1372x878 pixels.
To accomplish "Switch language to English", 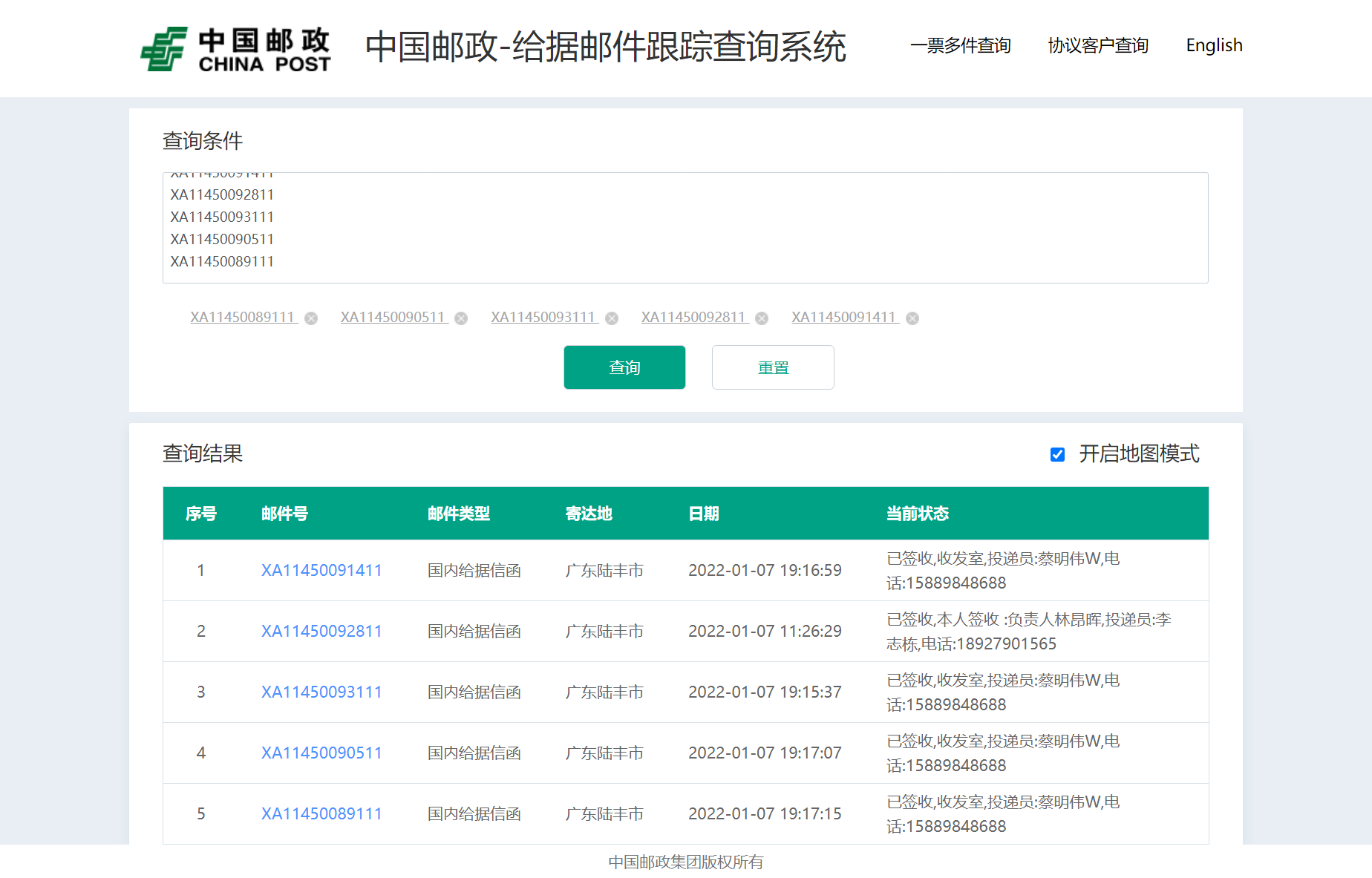I will [1214, 45].
